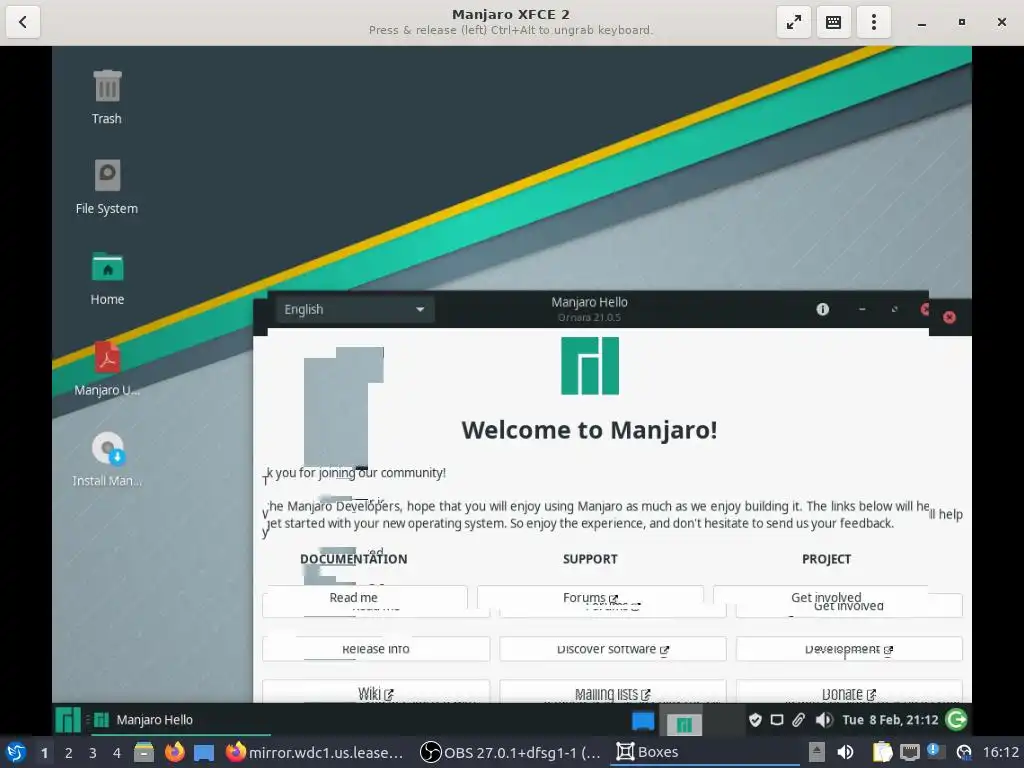Open the keyboard shortcuts icon in Boxes
The height and width of the screenshot is (768, 1024).
[834, 22]
